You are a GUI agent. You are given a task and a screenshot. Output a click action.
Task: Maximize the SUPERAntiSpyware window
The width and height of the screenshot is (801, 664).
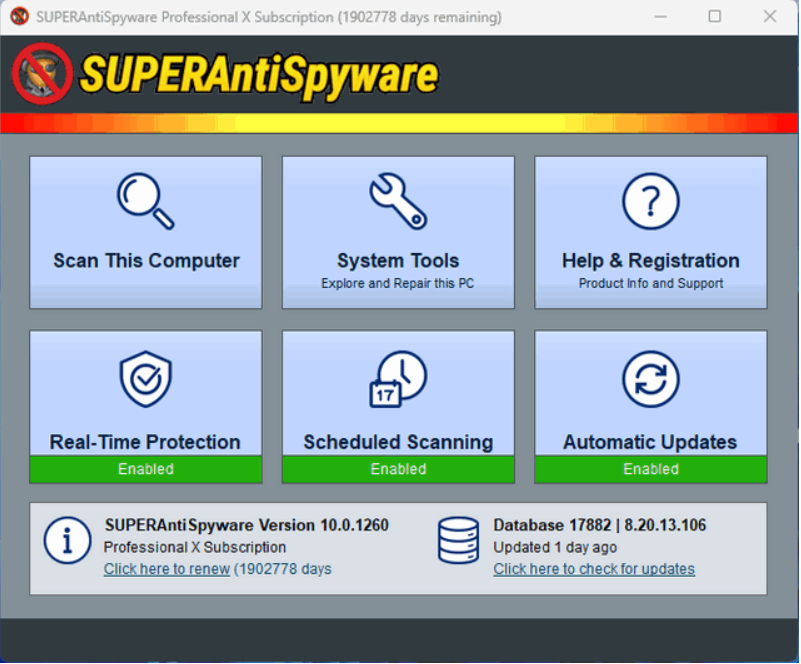(715, 17)
